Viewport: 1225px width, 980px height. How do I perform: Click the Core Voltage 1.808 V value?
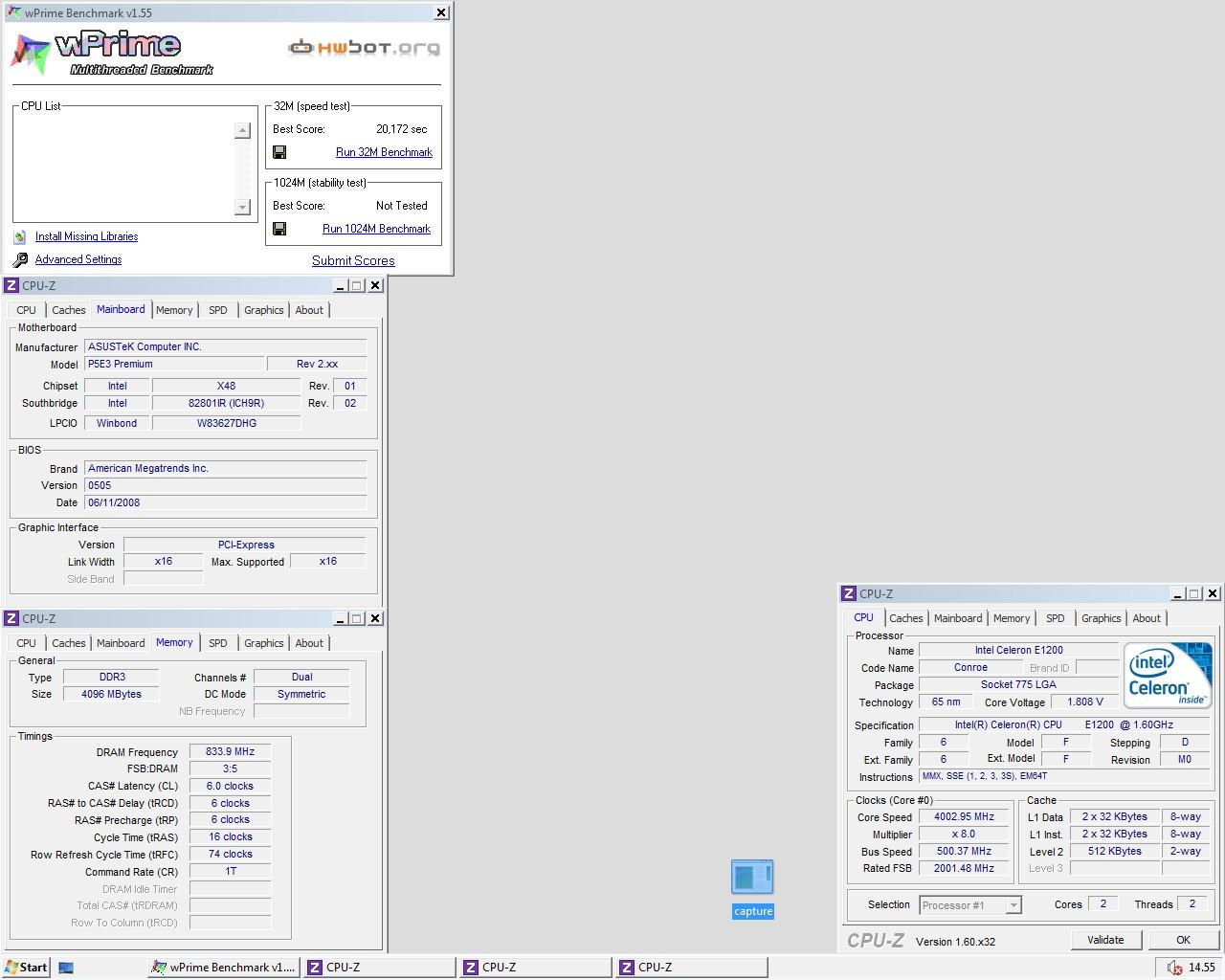point(1085,702)
